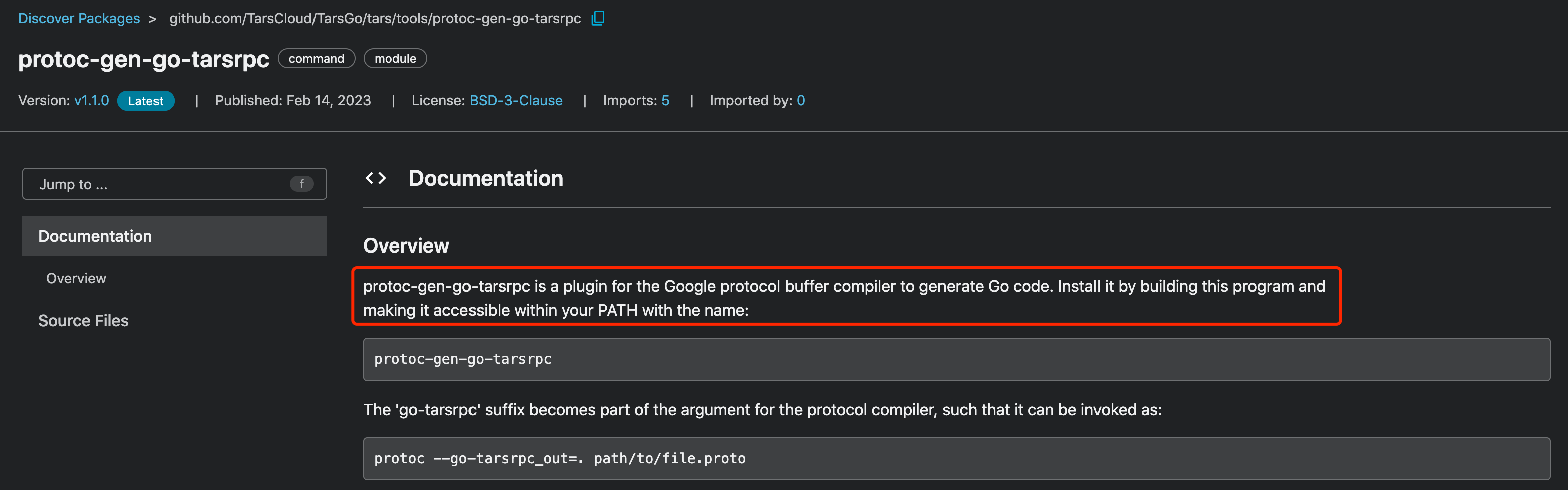Click the Latest version badge
Screen dimensions: 1568x490
pos(145,101)
